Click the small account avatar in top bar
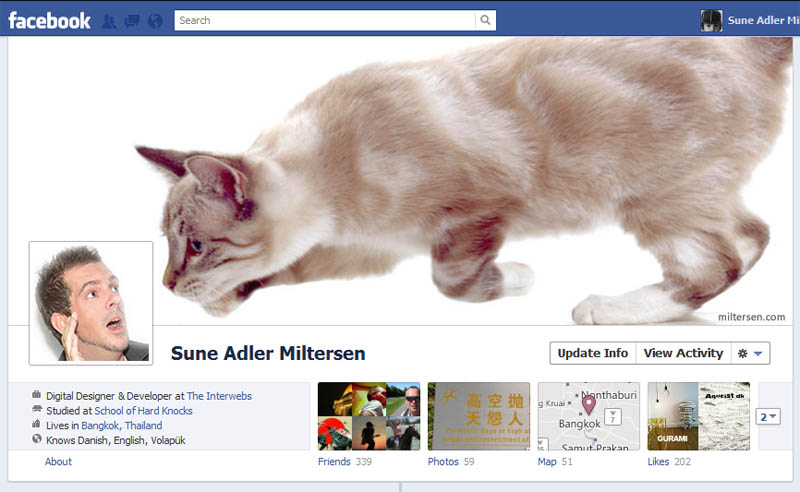This screenshot has height=492, width=800. coord(711,21)
